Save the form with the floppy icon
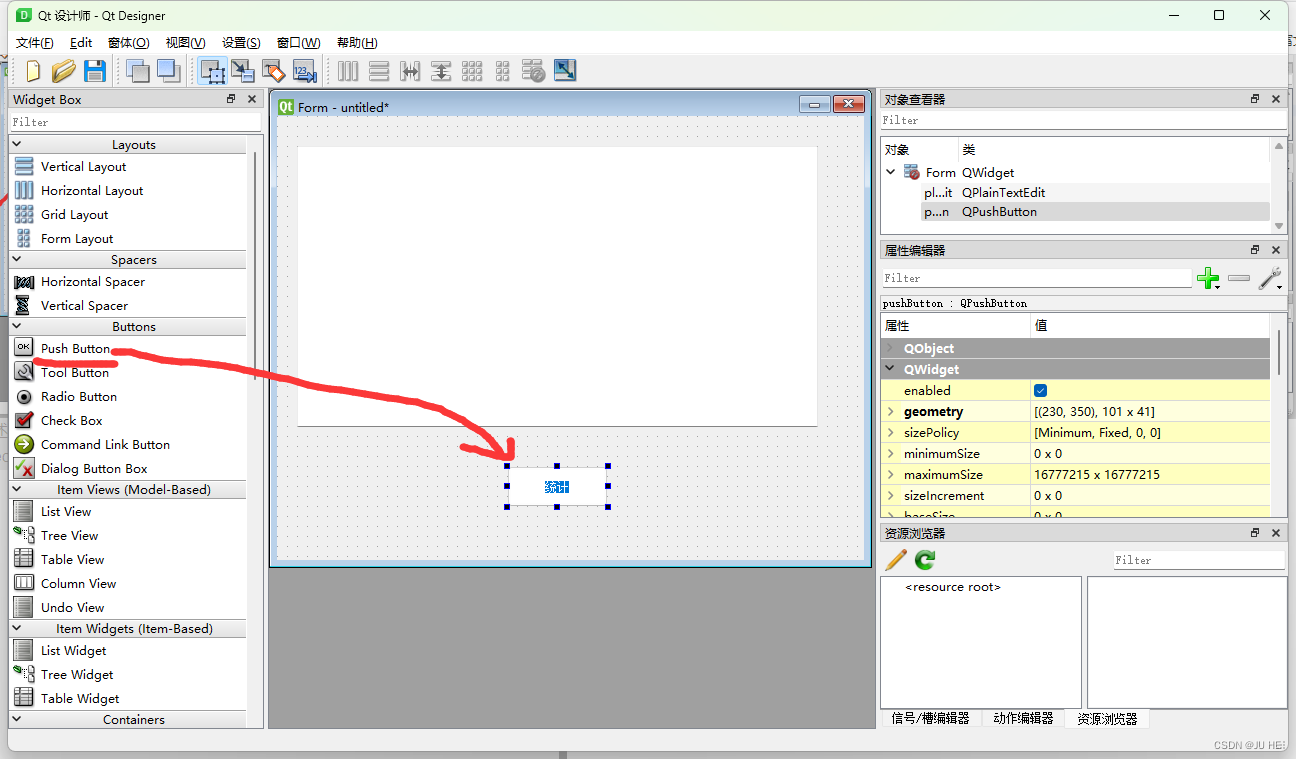This screenshot has height=759, width=1296. pyautogui.click(x=94, y=70)
